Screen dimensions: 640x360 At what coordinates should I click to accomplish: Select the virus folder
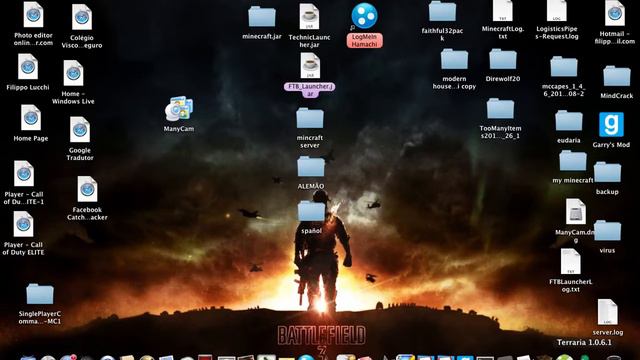point(607,231)
